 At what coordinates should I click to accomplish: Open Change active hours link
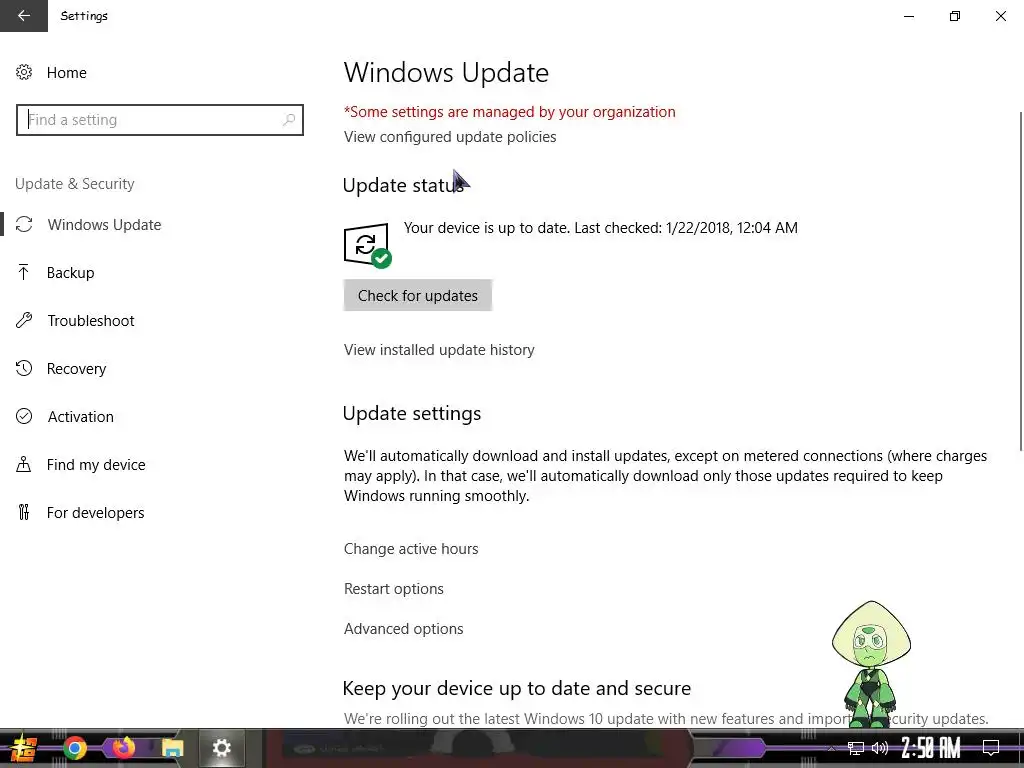(x=411, y=549)
